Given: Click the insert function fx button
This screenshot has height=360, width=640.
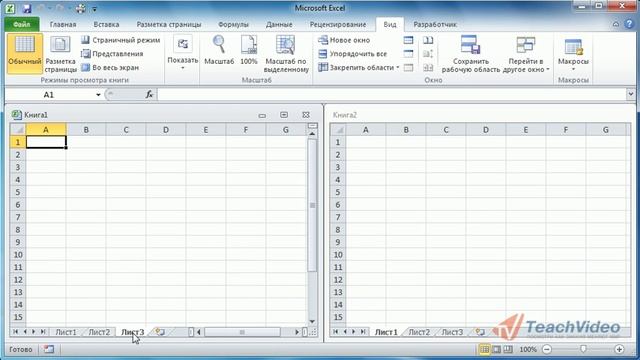Looking at the screenshot, I should 149,95.
